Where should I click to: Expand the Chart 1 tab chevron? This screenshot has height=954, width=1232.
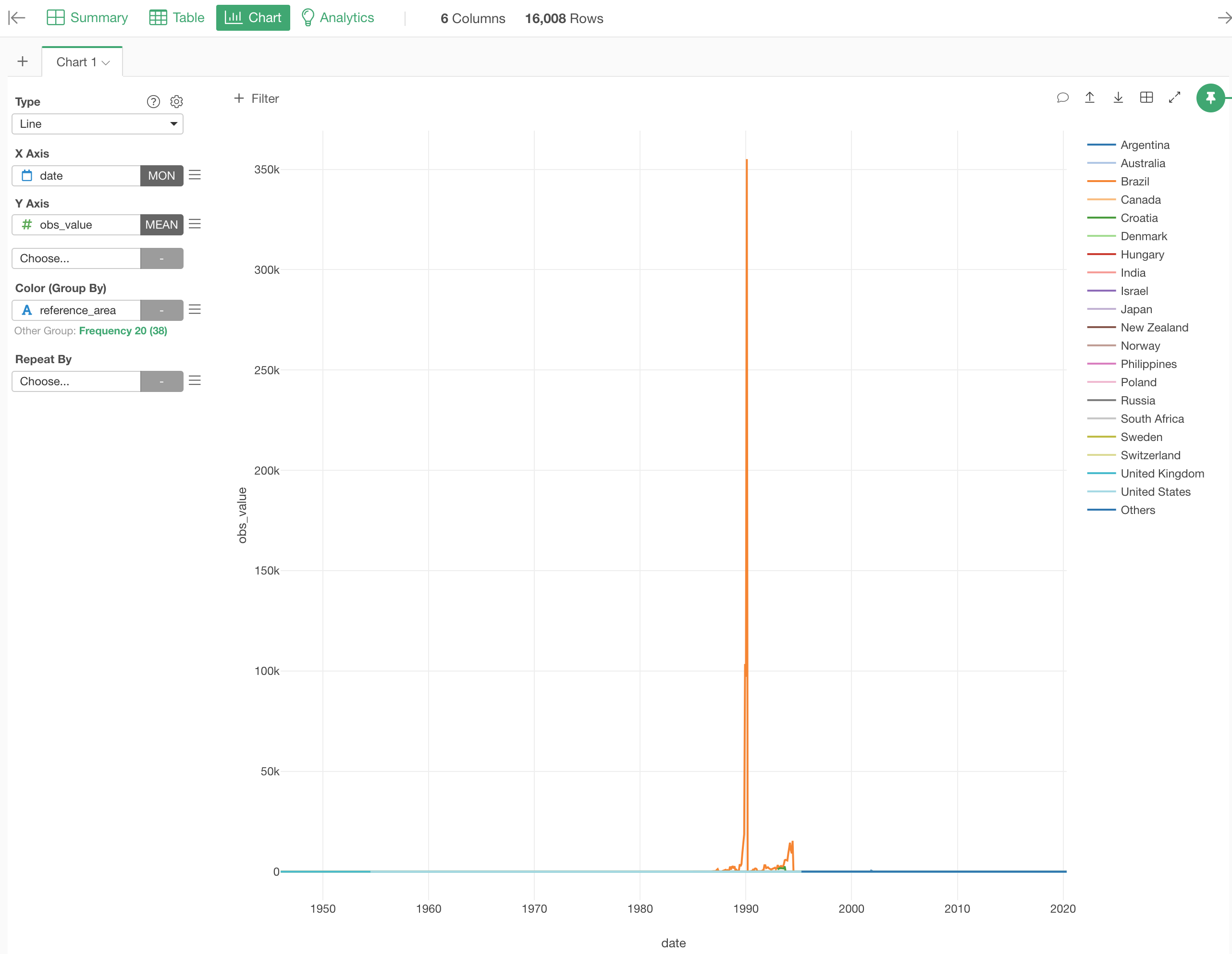pos(106,62)
